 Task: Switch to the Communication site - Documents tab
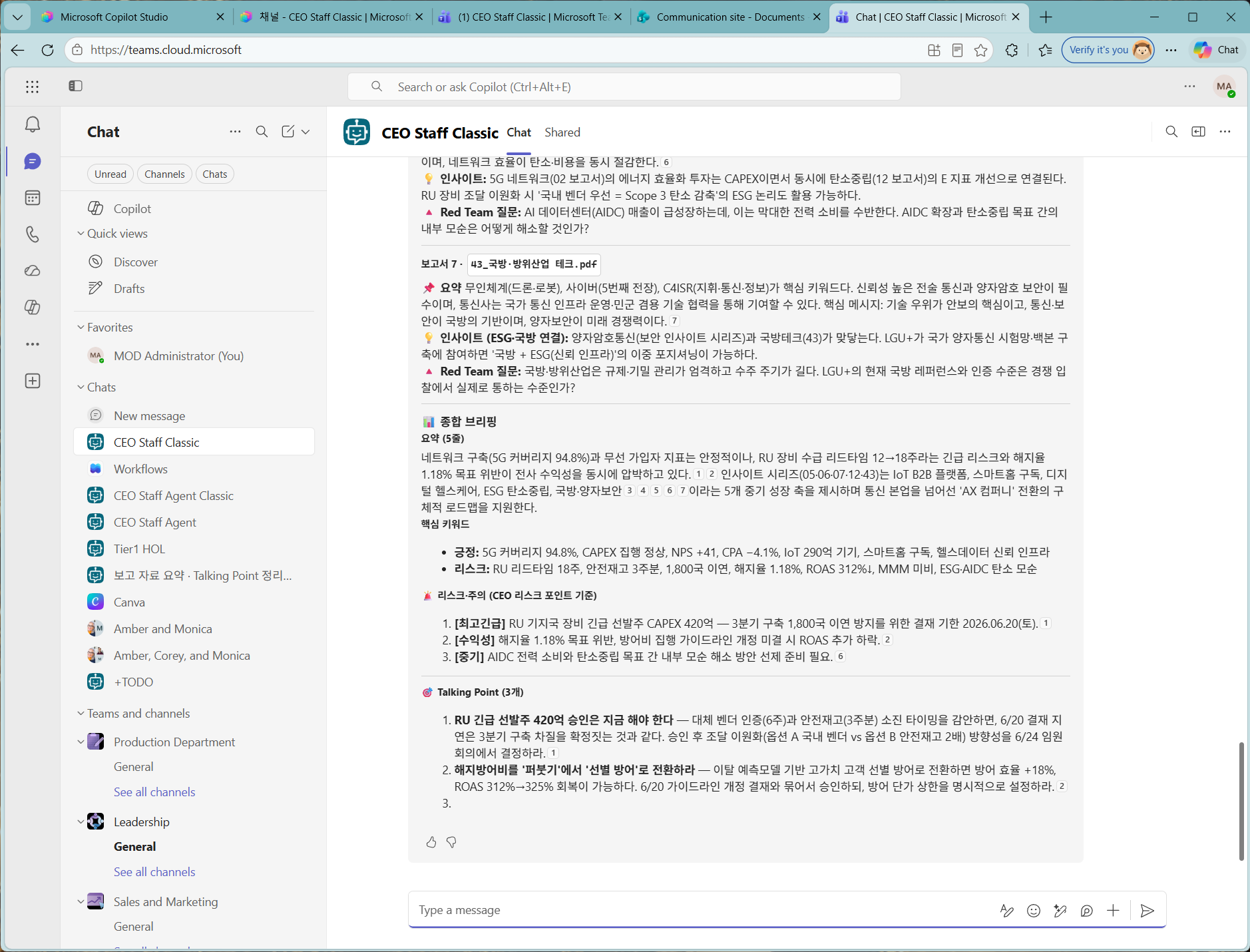coord(729,17)
